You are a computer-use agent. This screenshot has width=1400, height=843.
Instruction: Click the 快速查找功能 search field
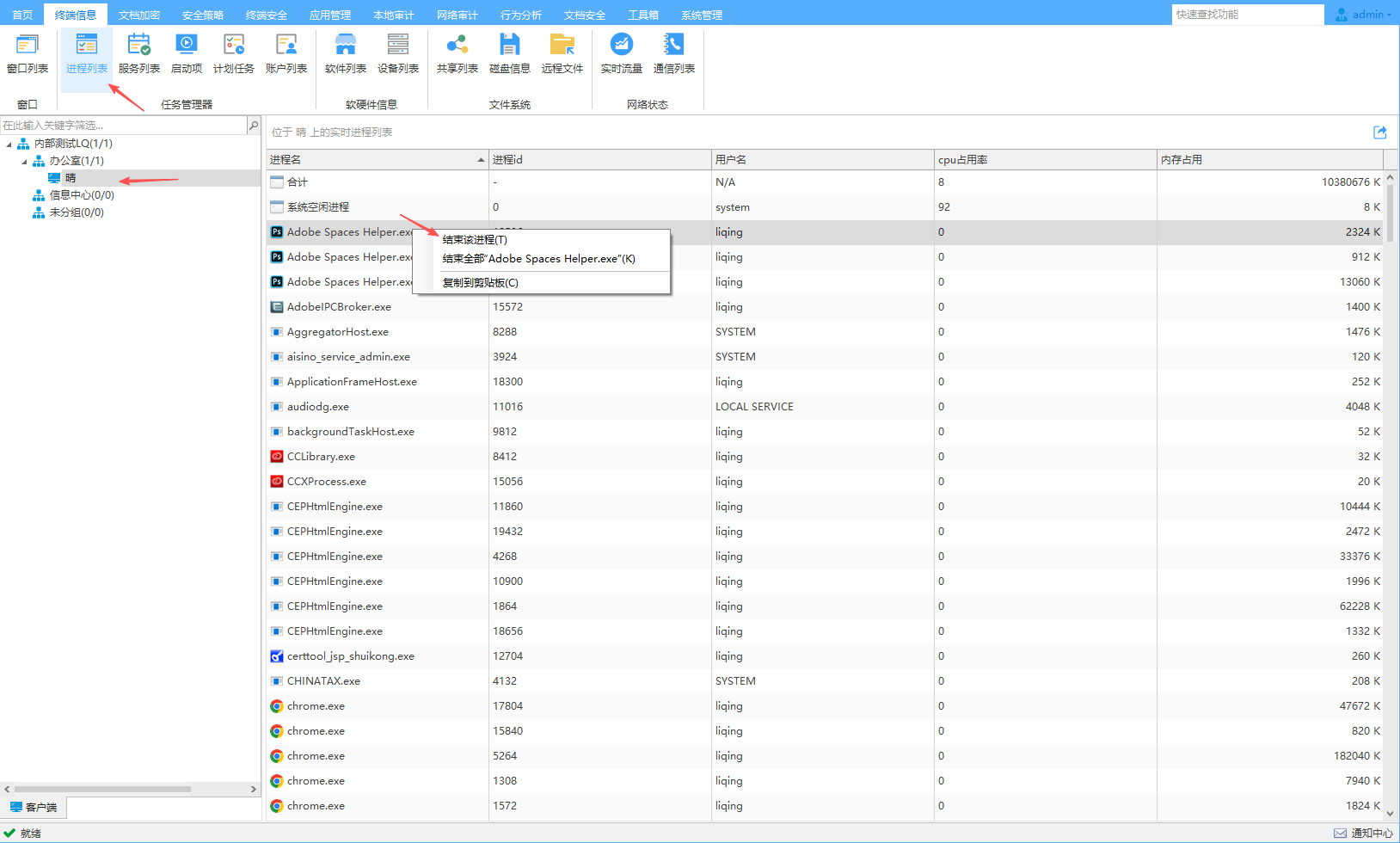[x=1247, y=15]
